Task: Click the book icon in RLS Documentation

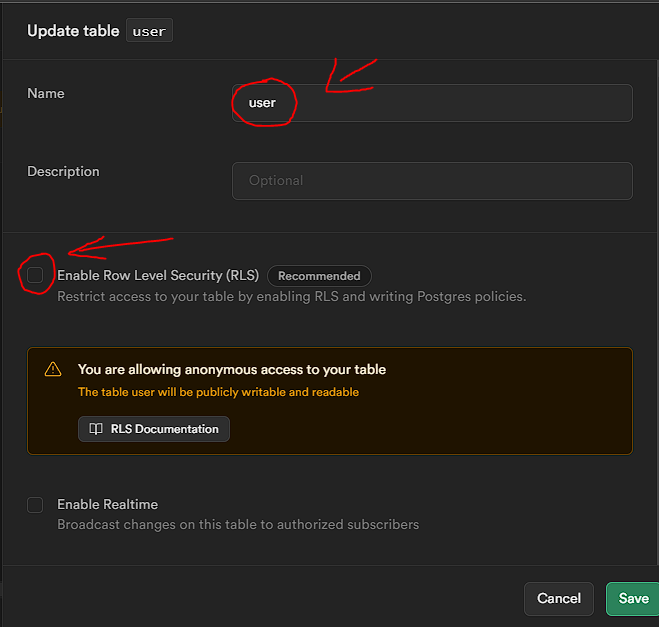Action: pyautogui.click(x=96, y=429)
